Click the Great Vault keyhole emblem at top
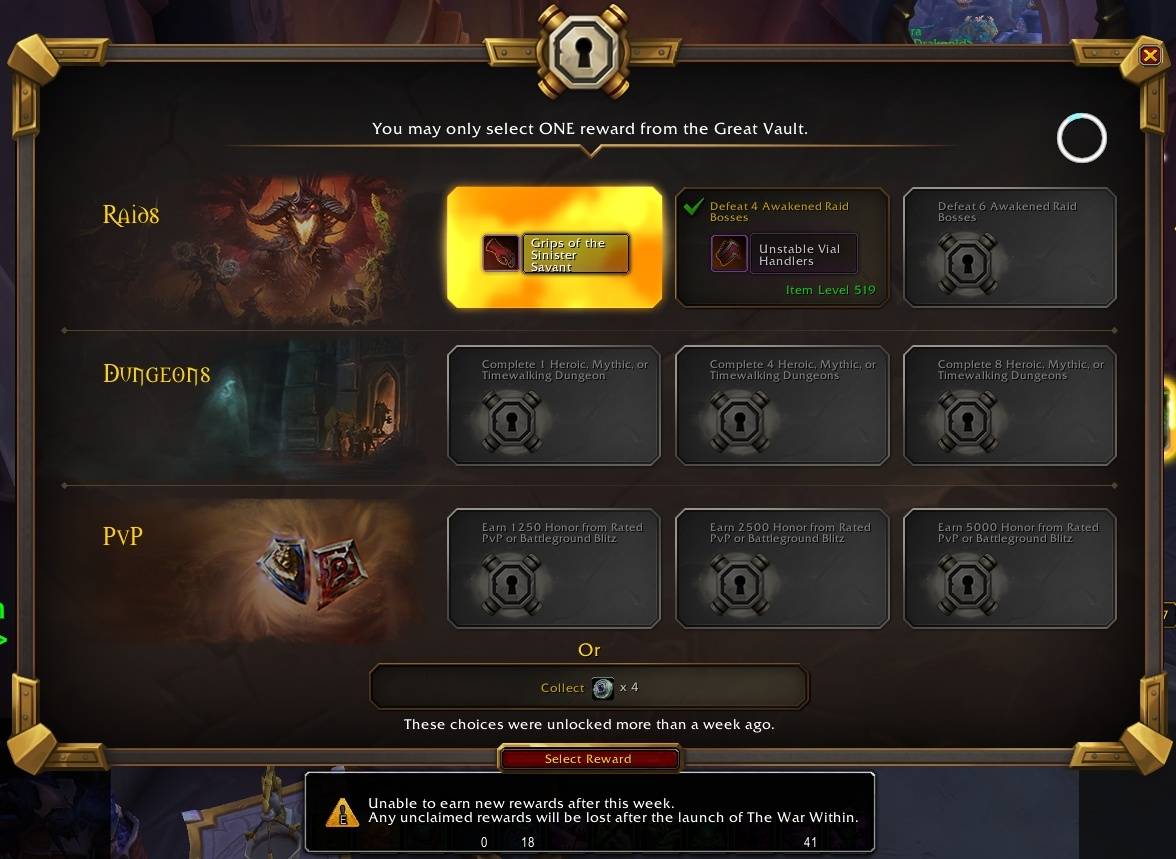 [x=584, y=52]
